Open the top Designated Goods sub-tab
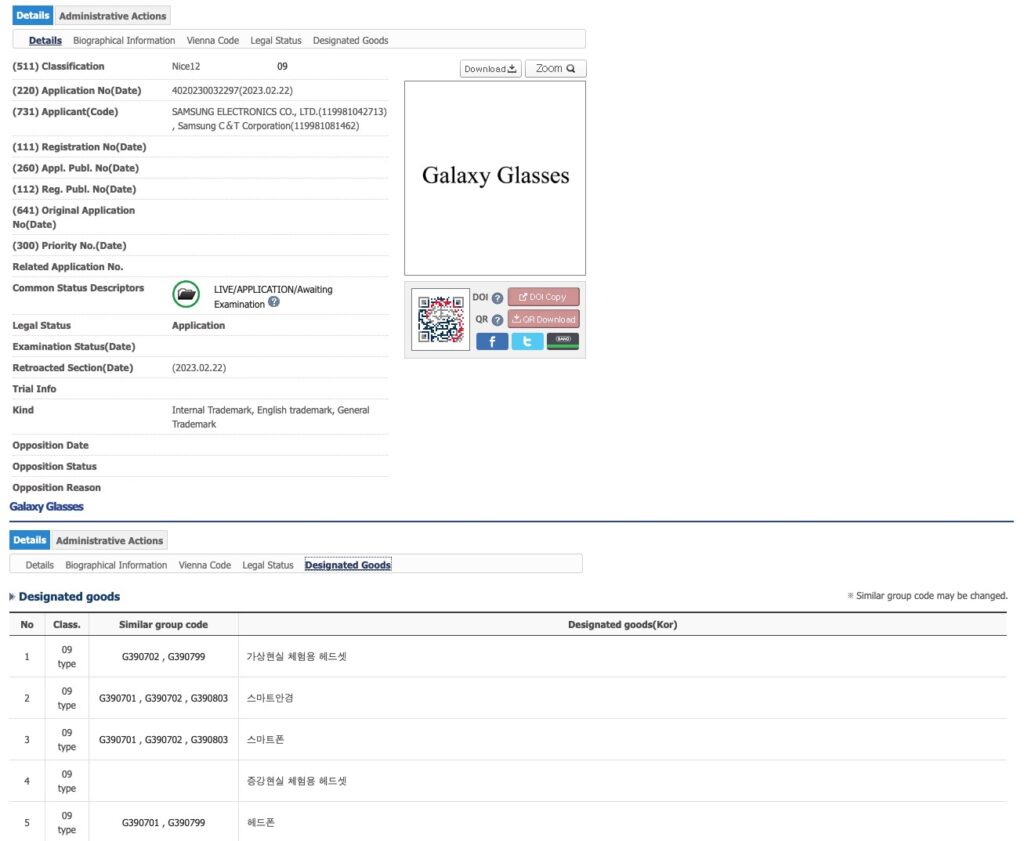Image resolution: width=1024 pixels, height=841 pixels. [351, 40]
